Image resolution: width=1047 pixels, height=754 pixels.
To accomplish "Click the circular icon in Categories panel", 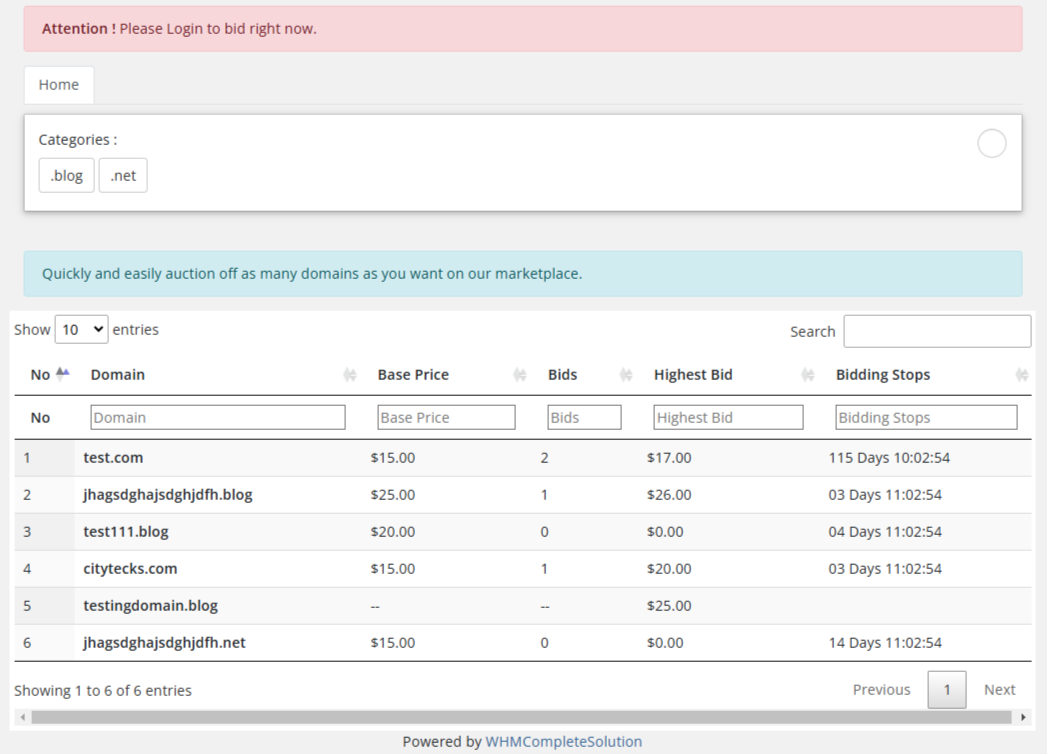I will [992, 144].
